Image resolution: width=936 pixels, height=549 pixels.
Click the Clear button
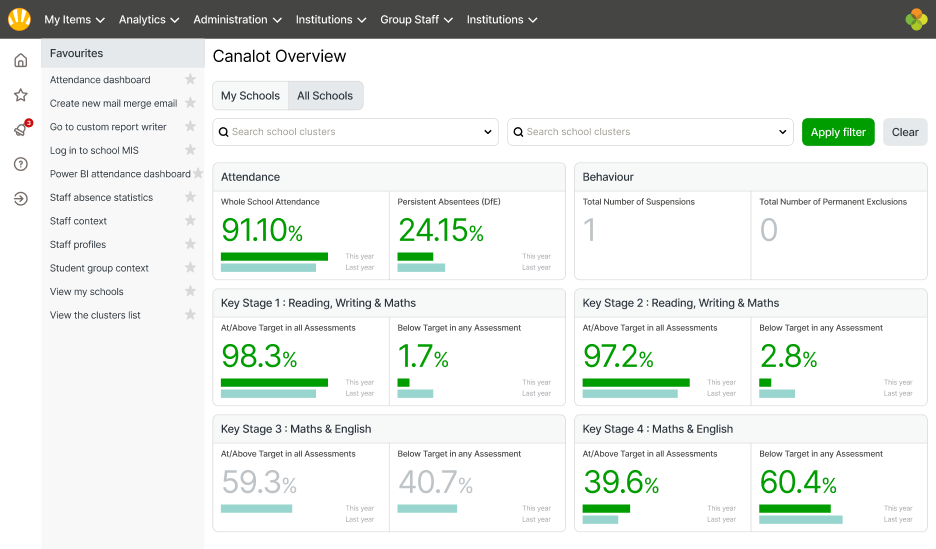[905, 132]
